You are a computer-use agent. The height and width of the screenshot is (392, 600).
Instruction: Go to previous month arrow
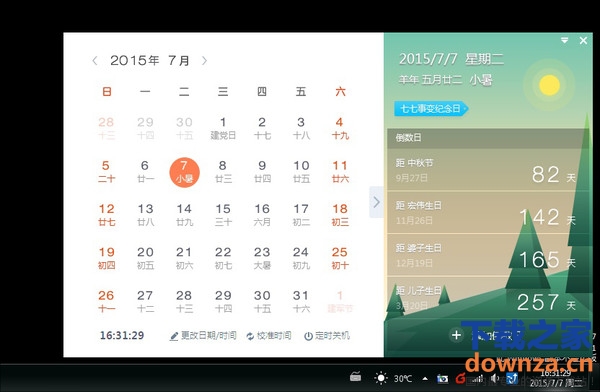pos(95,60)
